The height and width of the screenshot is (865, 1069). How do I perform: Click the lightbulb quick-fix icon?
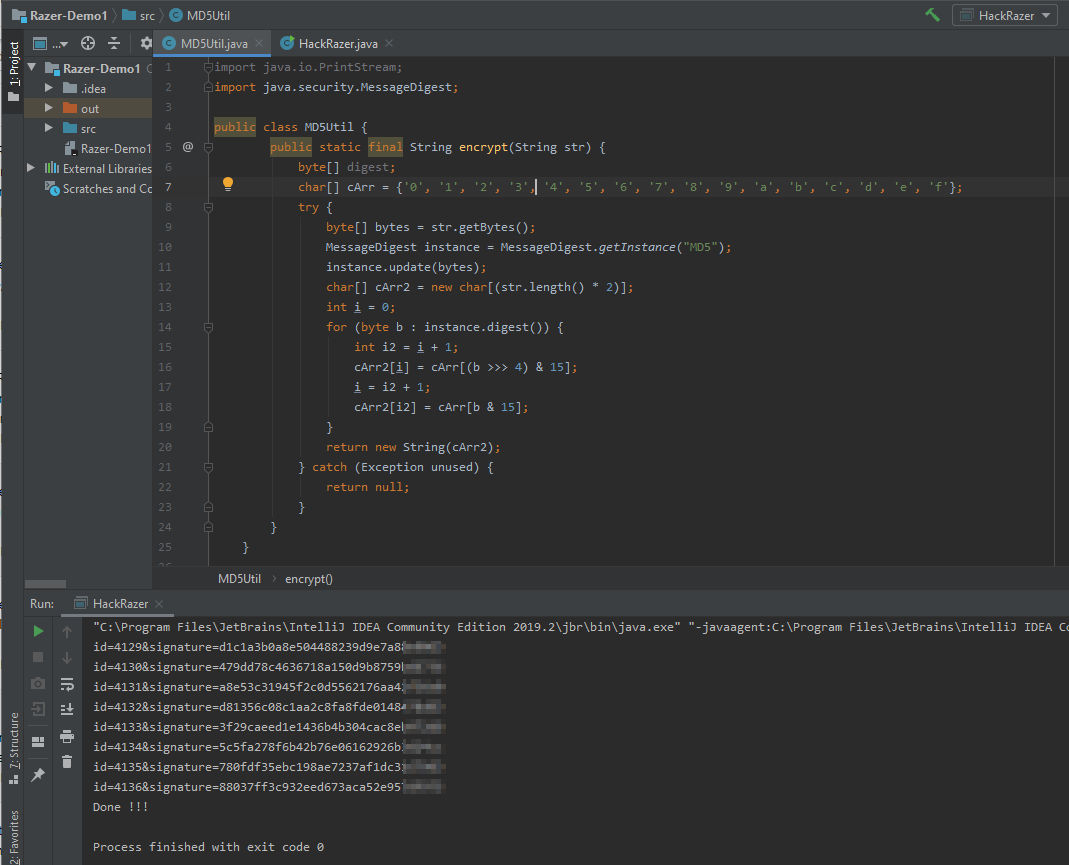[x=228, y=184]
